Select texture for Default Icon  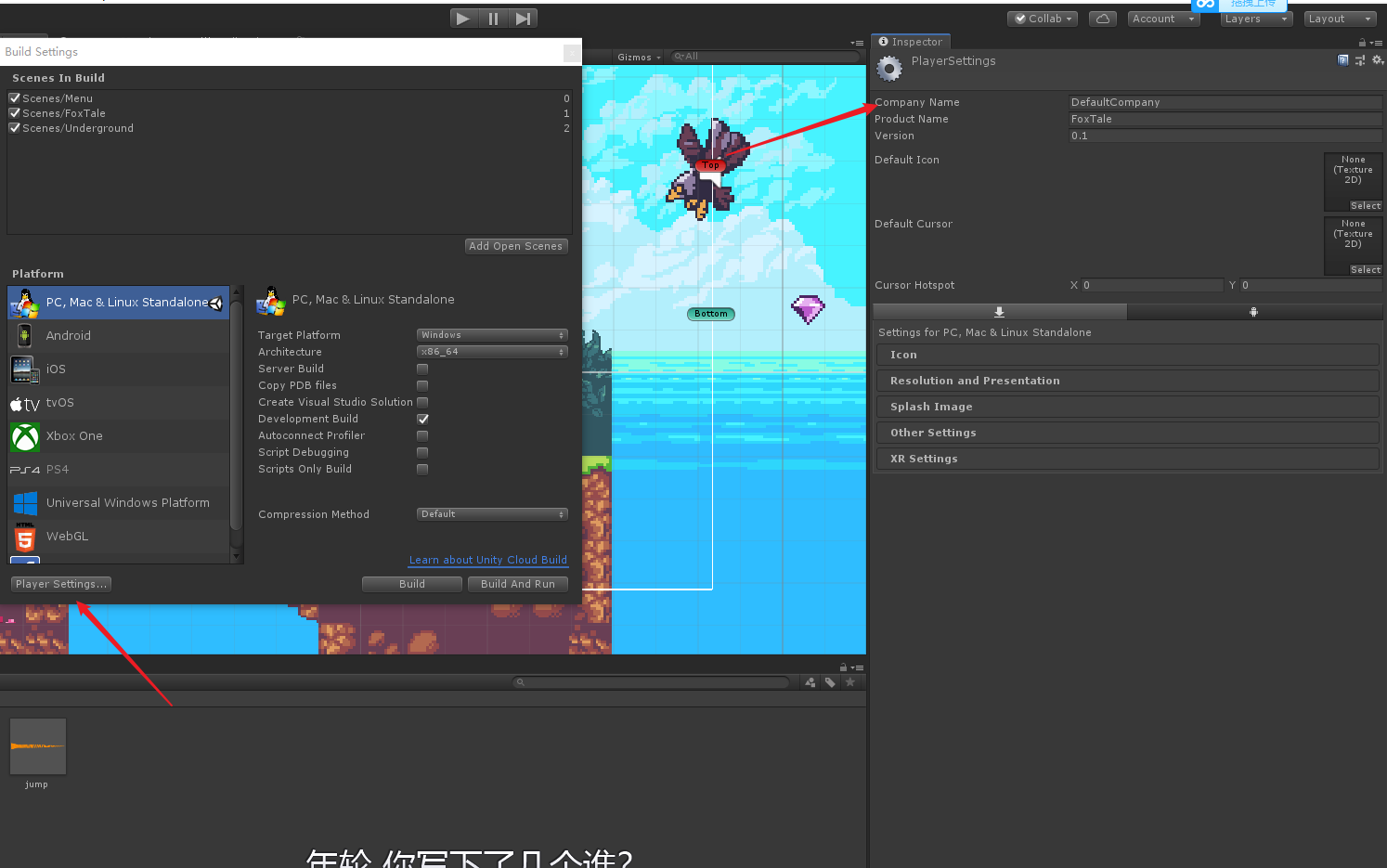pyautogui.click(x=1366, y=206)
